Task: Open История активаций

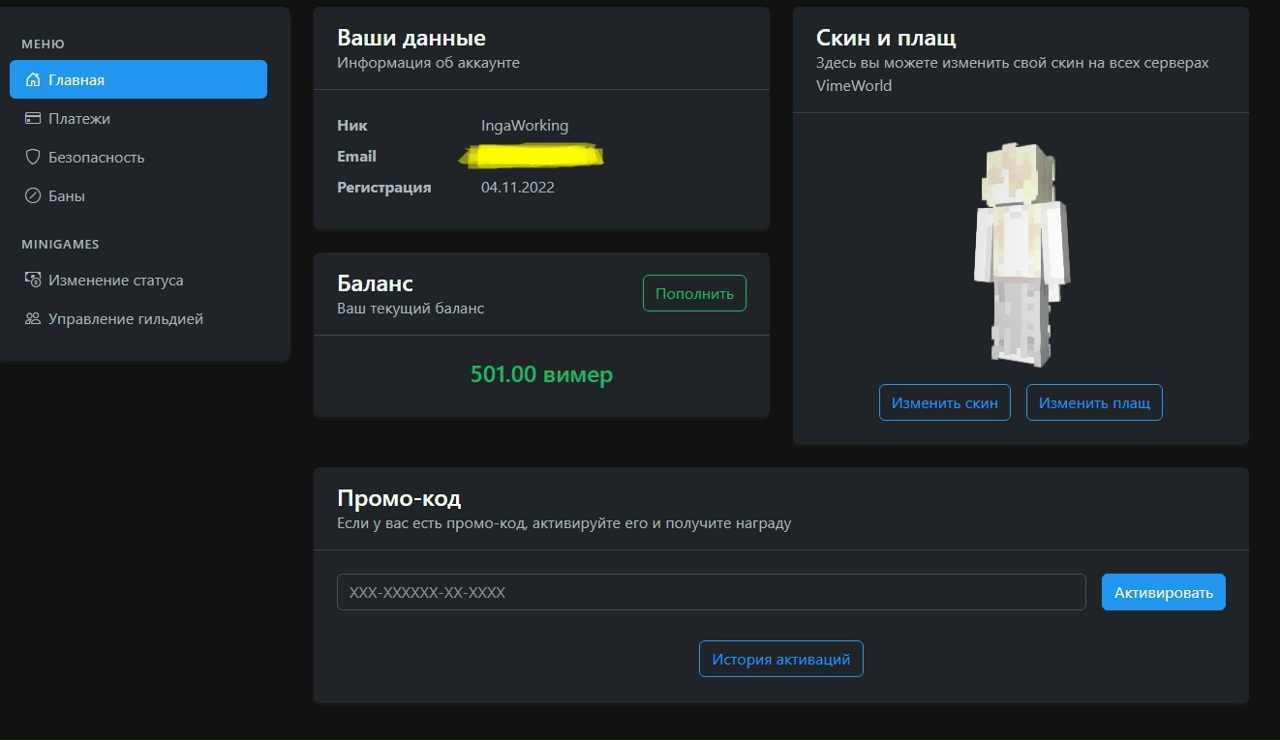Action: [780, 659]
